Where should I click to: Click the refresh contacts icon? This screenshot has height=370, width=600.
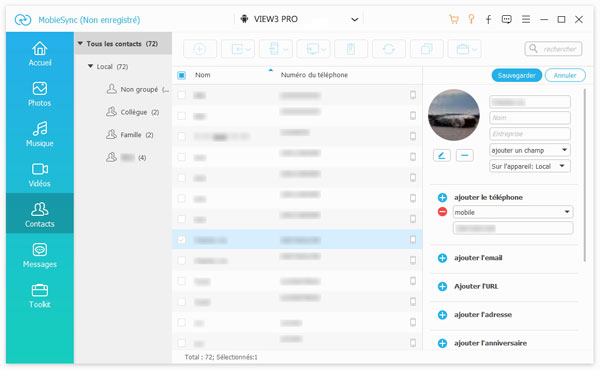pyautogui.click(x=389, y=49)
